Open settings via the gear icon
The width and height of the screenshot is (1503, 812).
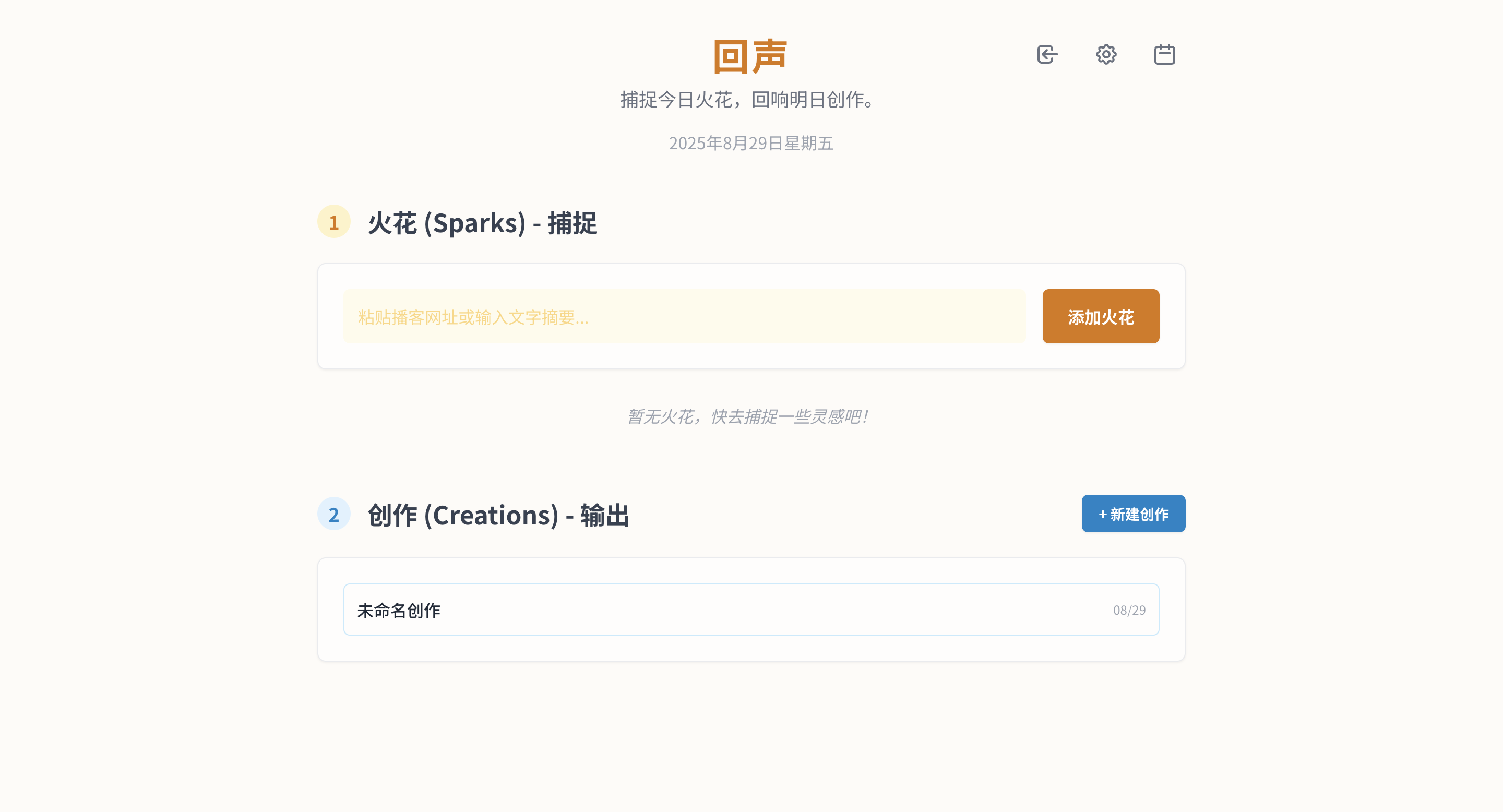1106,54
